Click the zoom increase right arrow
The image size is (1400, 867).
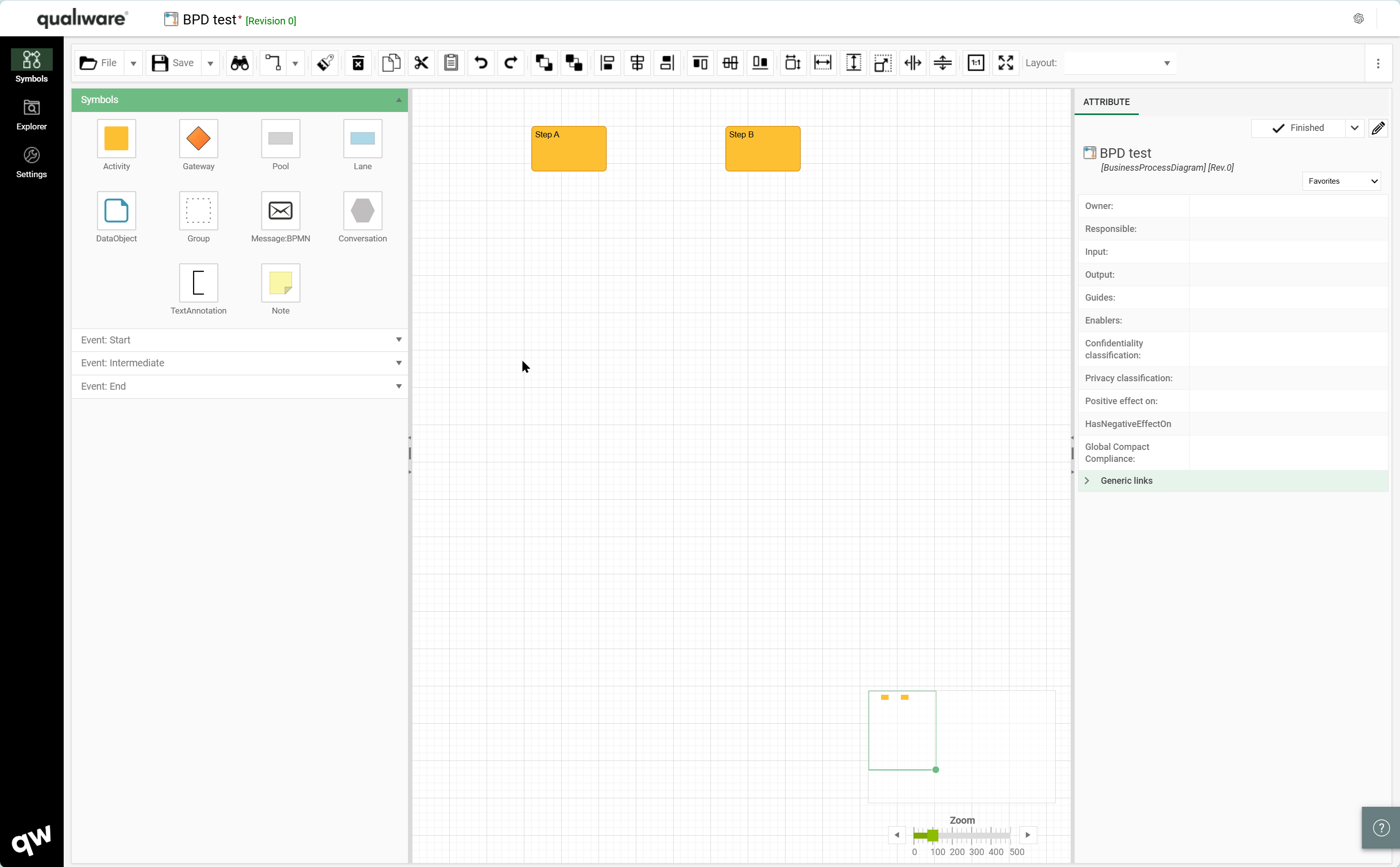pyautogui.click(x=1027, y=835)
